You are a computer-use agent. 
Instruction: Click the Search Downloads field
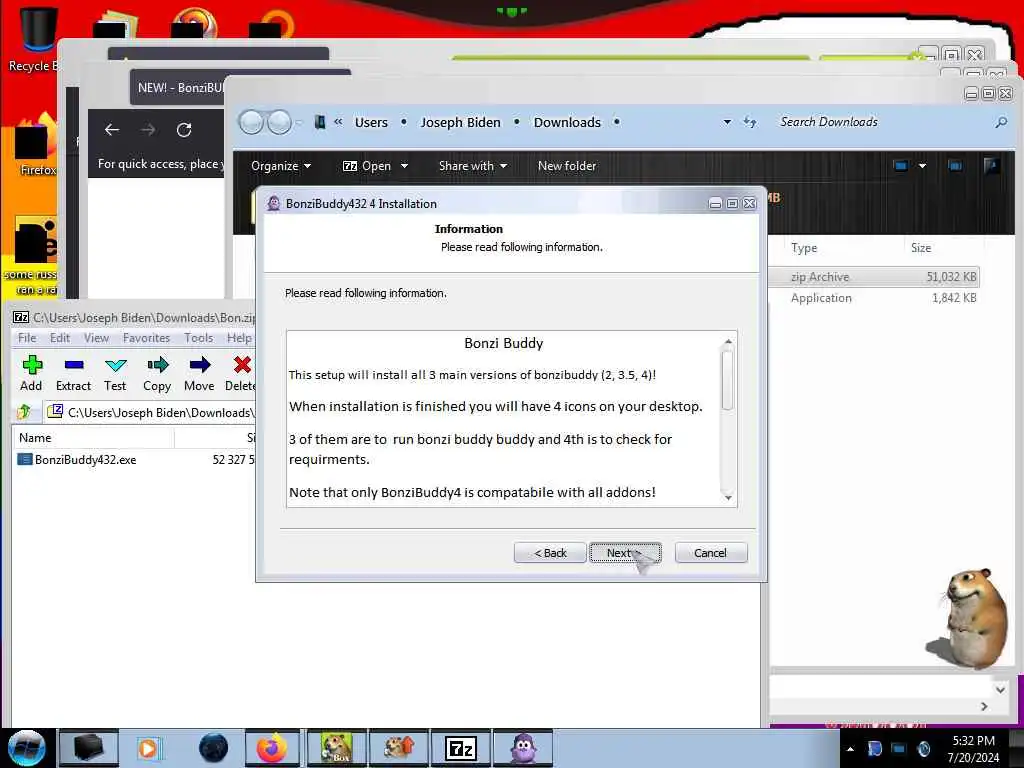(x=882, y=122)
